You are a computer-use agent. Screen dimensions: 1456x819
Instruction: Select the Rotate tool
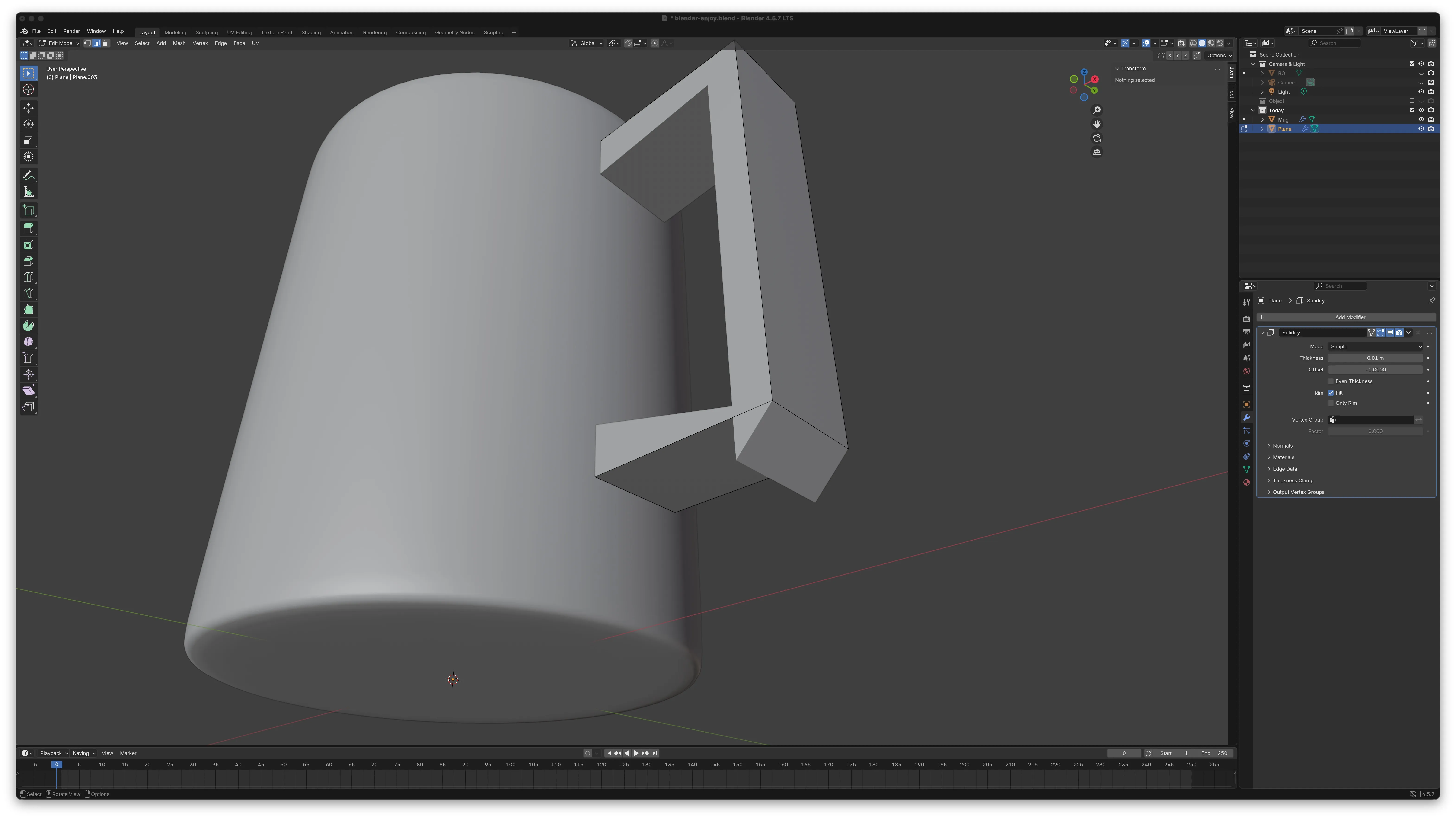click(28, 124)
